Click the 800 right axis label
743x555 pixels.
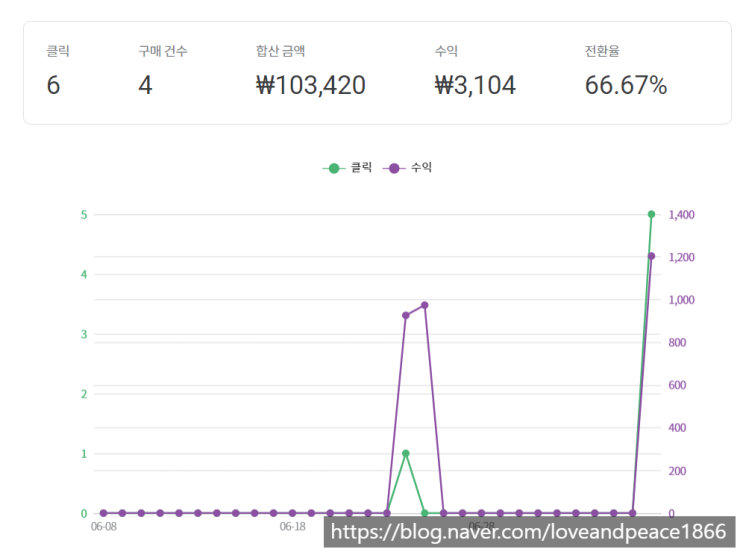click(x=677, y=342)
